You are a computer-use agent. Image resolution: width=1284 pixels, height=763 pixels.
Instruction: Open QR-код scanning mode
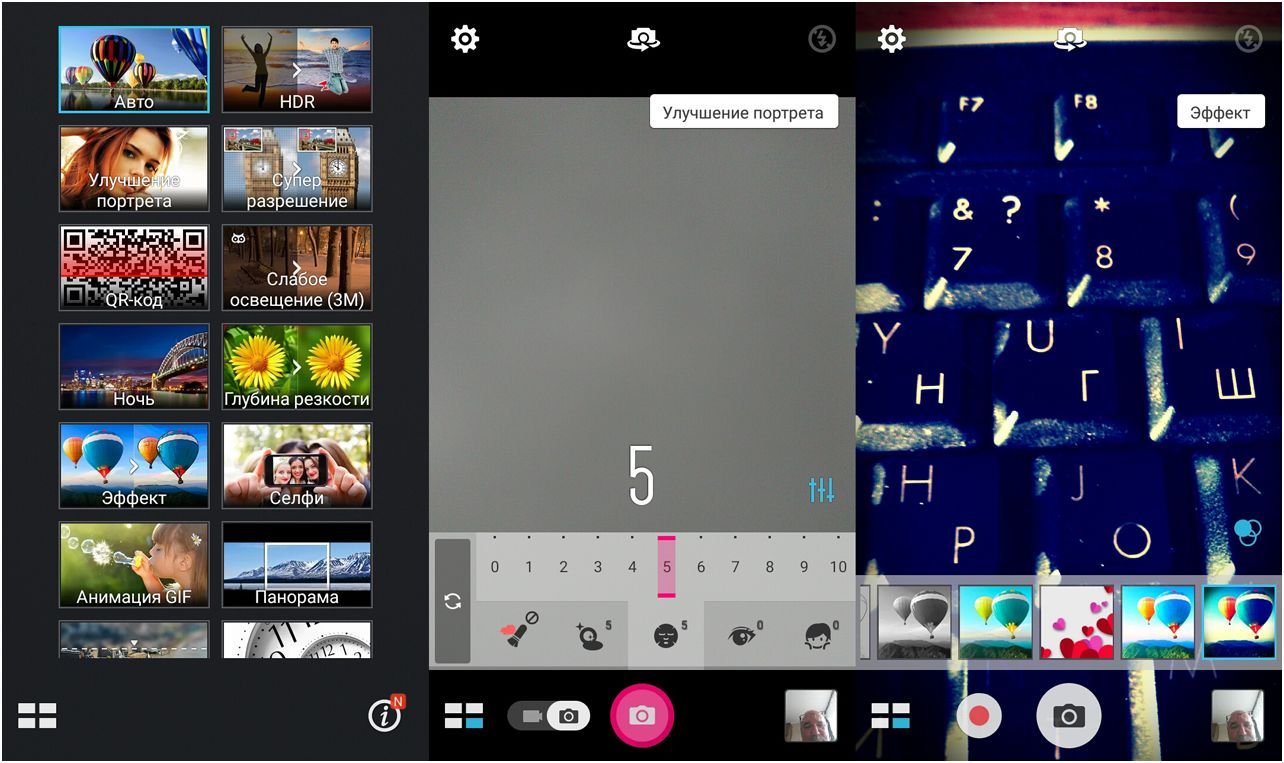click(x=134, y=267)
